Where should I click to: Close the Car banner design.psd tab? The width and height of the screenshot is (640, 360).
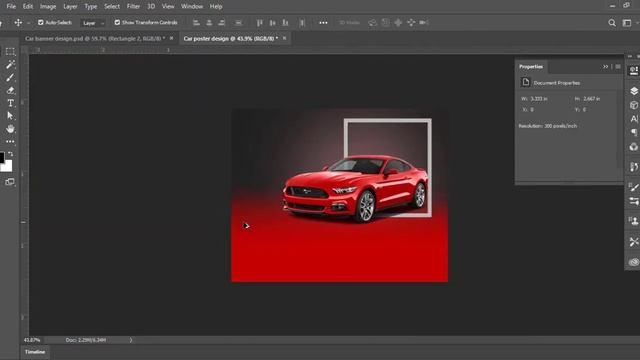pos(171,38)
